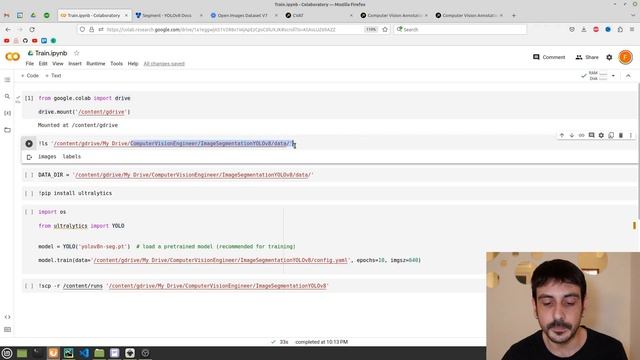Share the notebook

pos(587,57)
